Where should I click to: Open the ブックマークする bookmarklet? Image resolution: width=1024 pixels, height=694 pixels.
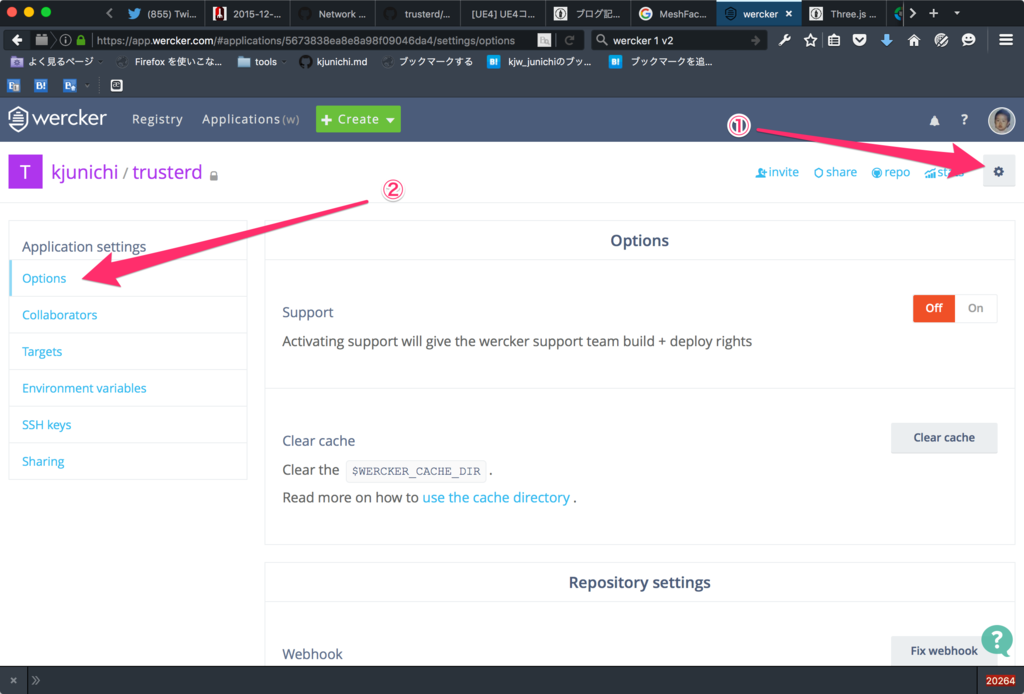coord(428,62)
